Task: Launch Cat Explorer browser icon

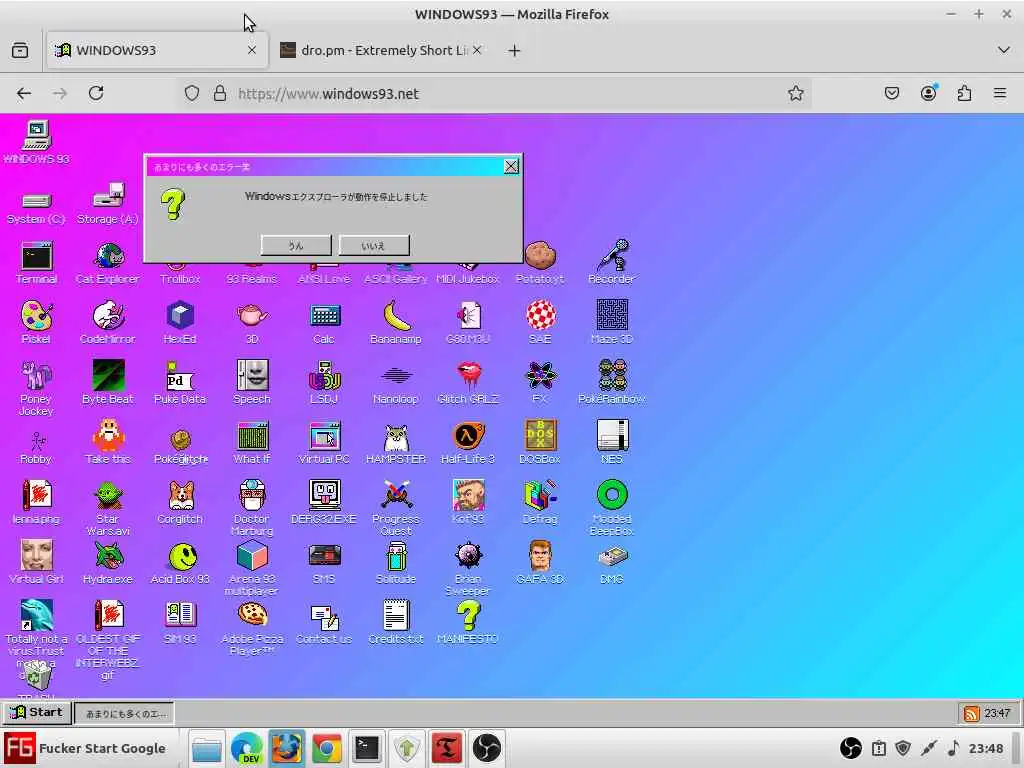Action: click(x=108, y=263)
